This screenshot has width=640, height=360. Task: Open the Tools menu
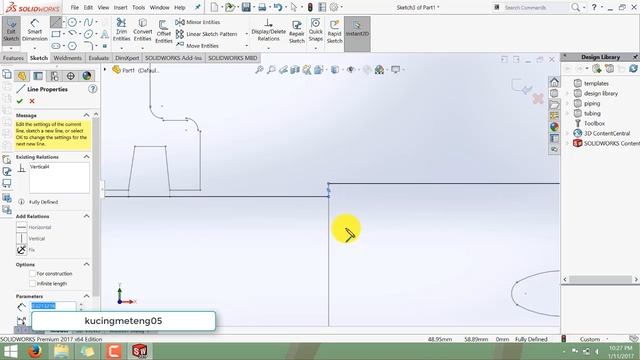click(x=138, y=7)
